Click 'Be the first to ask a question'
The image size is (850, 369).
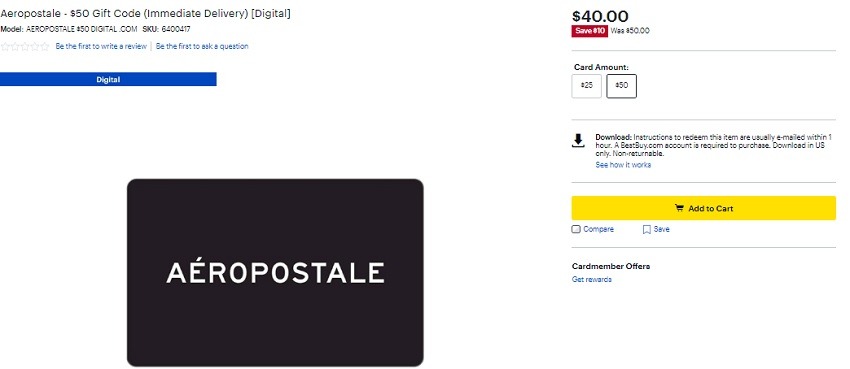(202, 47)
